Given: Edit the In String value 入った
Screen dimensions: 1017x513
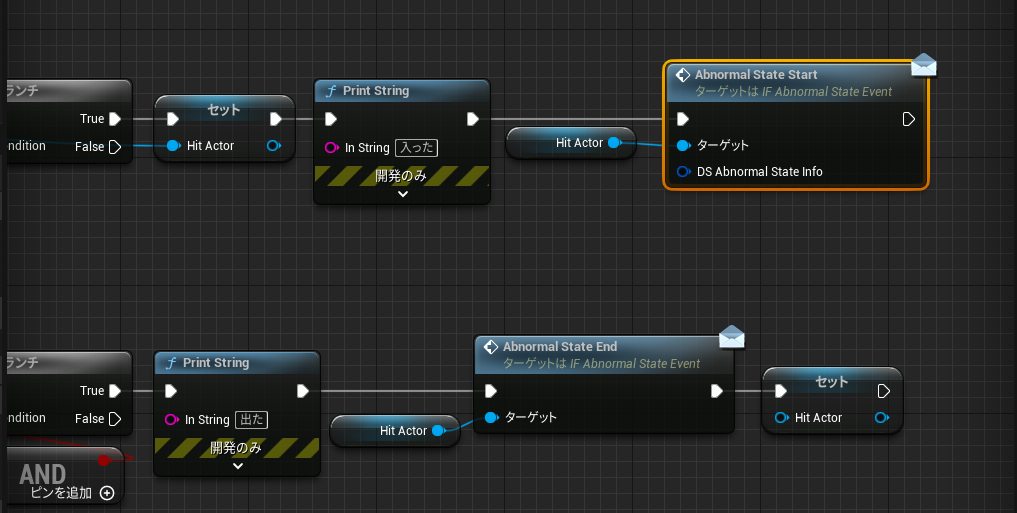Looking at the screenshot, I should click(416, 148).
